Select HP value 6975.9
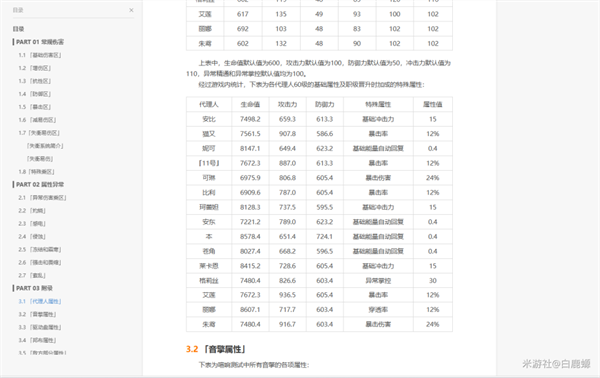The image size is (600, 378). [250, 178]
